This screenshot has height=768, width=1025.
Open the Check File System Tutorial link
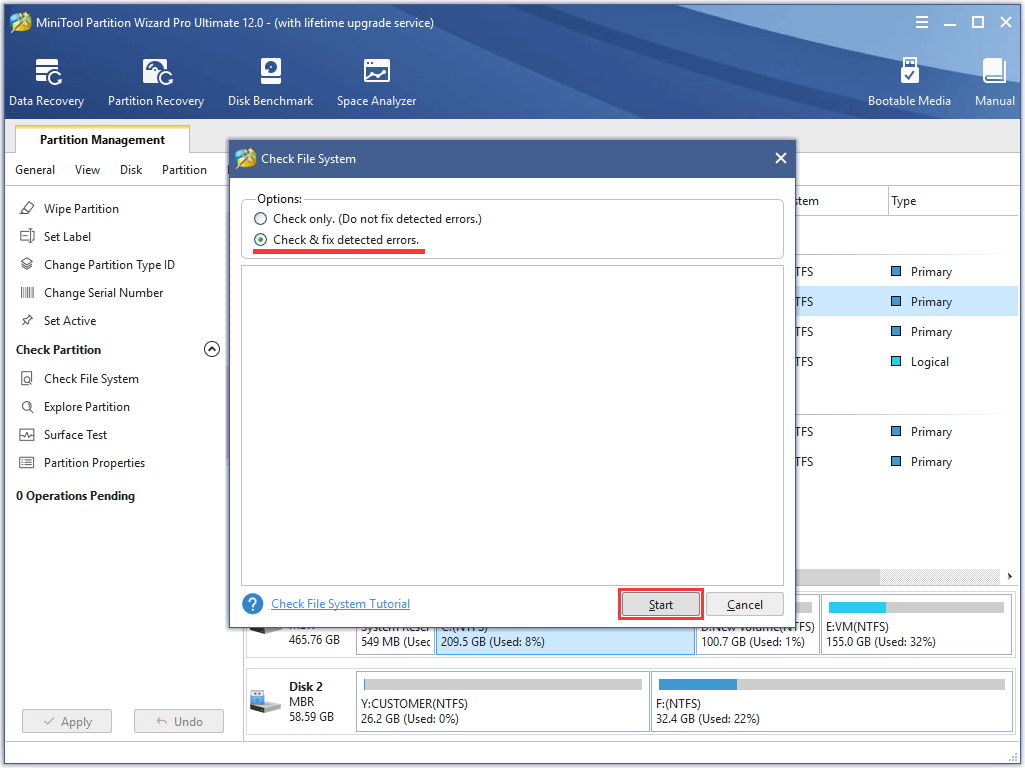(x=341, y=604)
